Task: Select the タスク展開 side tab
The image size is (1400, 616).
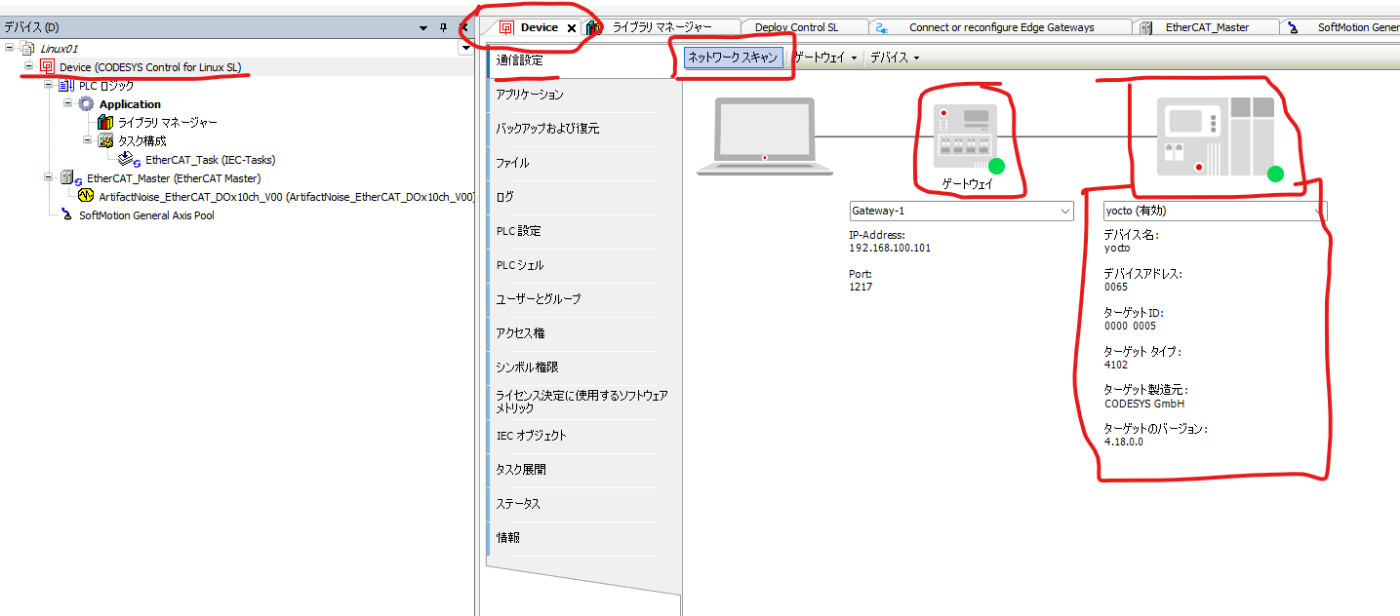Action: point(584,469)
